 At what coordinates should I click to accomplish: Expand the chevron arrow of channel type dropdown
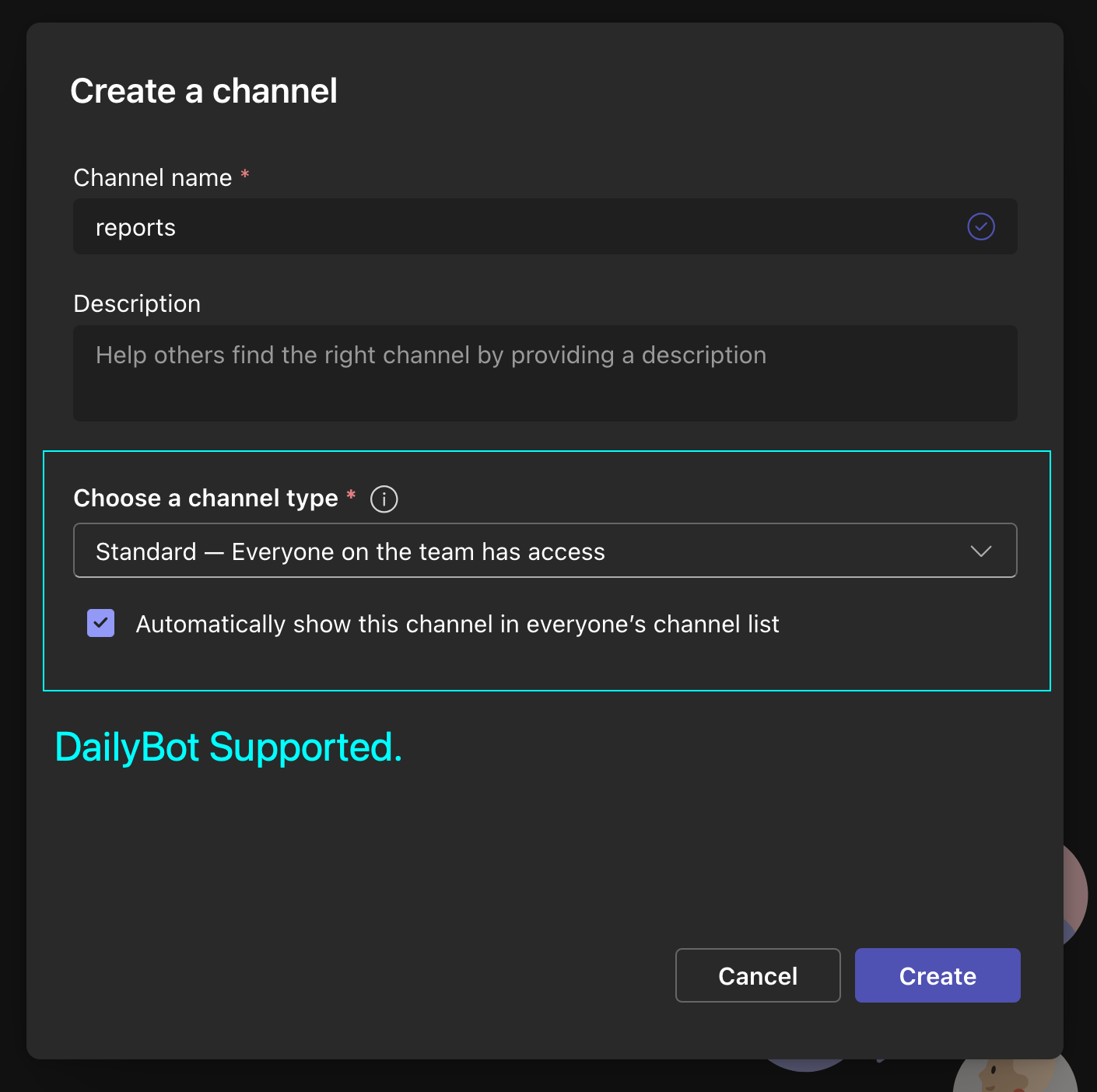[980, 551]
